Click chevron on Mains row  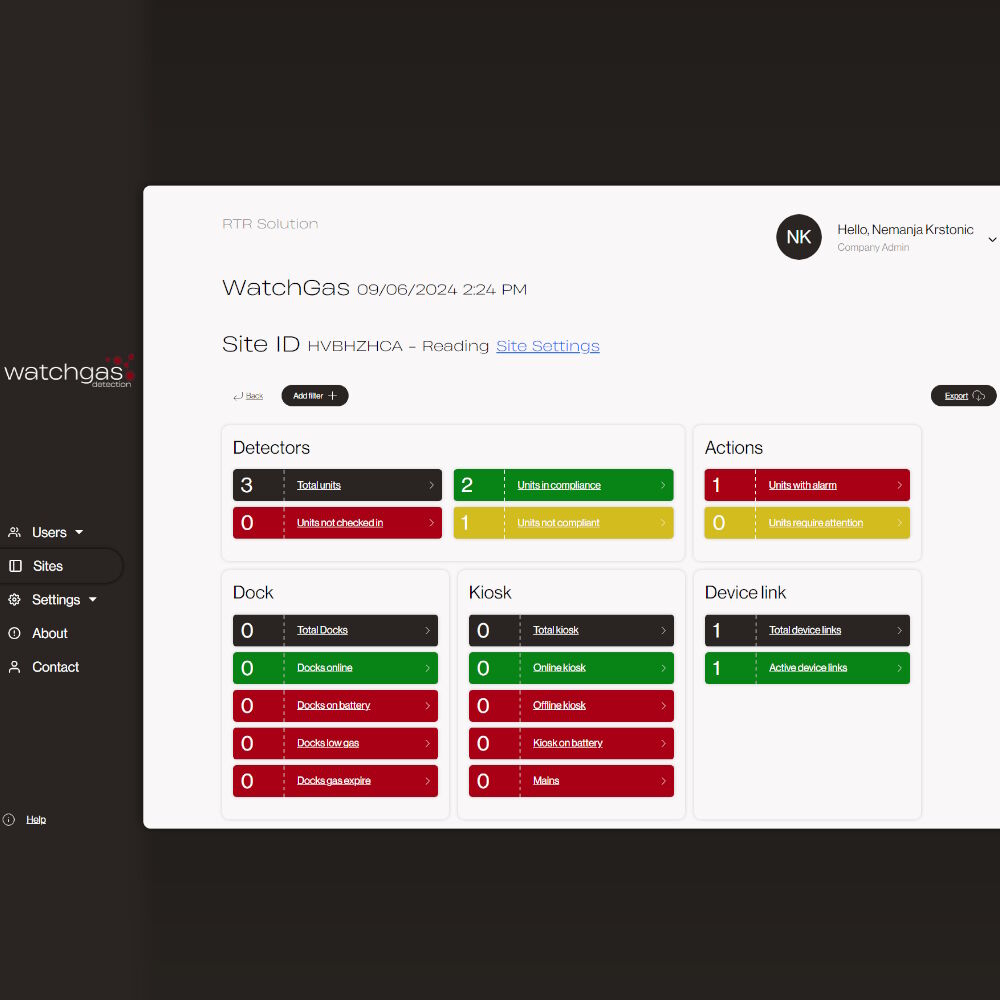(663, 781)
